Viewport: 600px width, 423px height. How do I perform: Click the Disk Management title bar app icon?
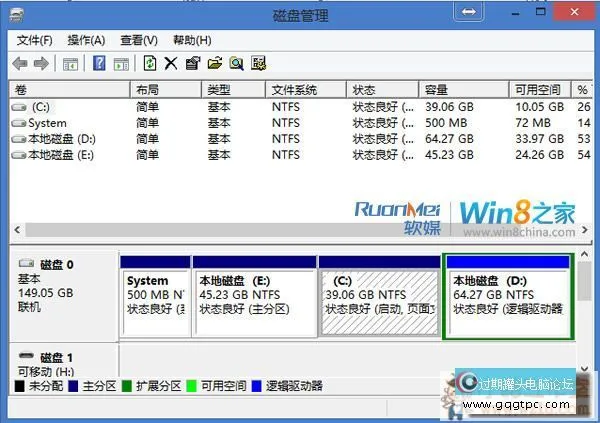[x=17, y=15]
